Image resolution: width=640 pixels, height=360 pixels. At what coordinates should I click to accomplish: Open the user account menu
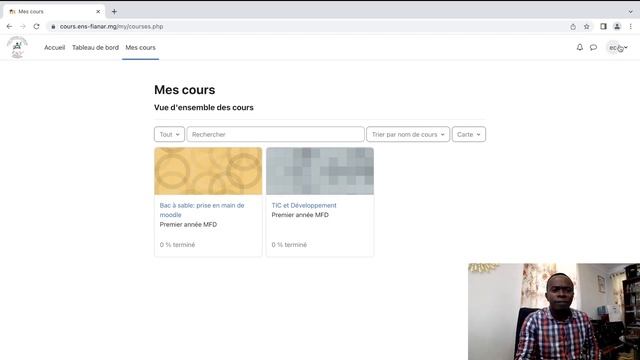(x=617, y=48)
